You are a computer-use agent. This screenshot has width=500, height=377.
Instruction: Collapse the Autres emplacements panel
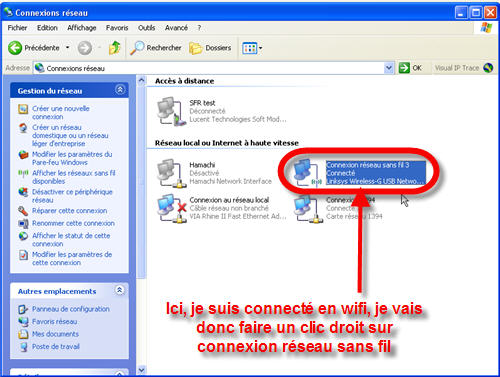click(x=120, y=290)
